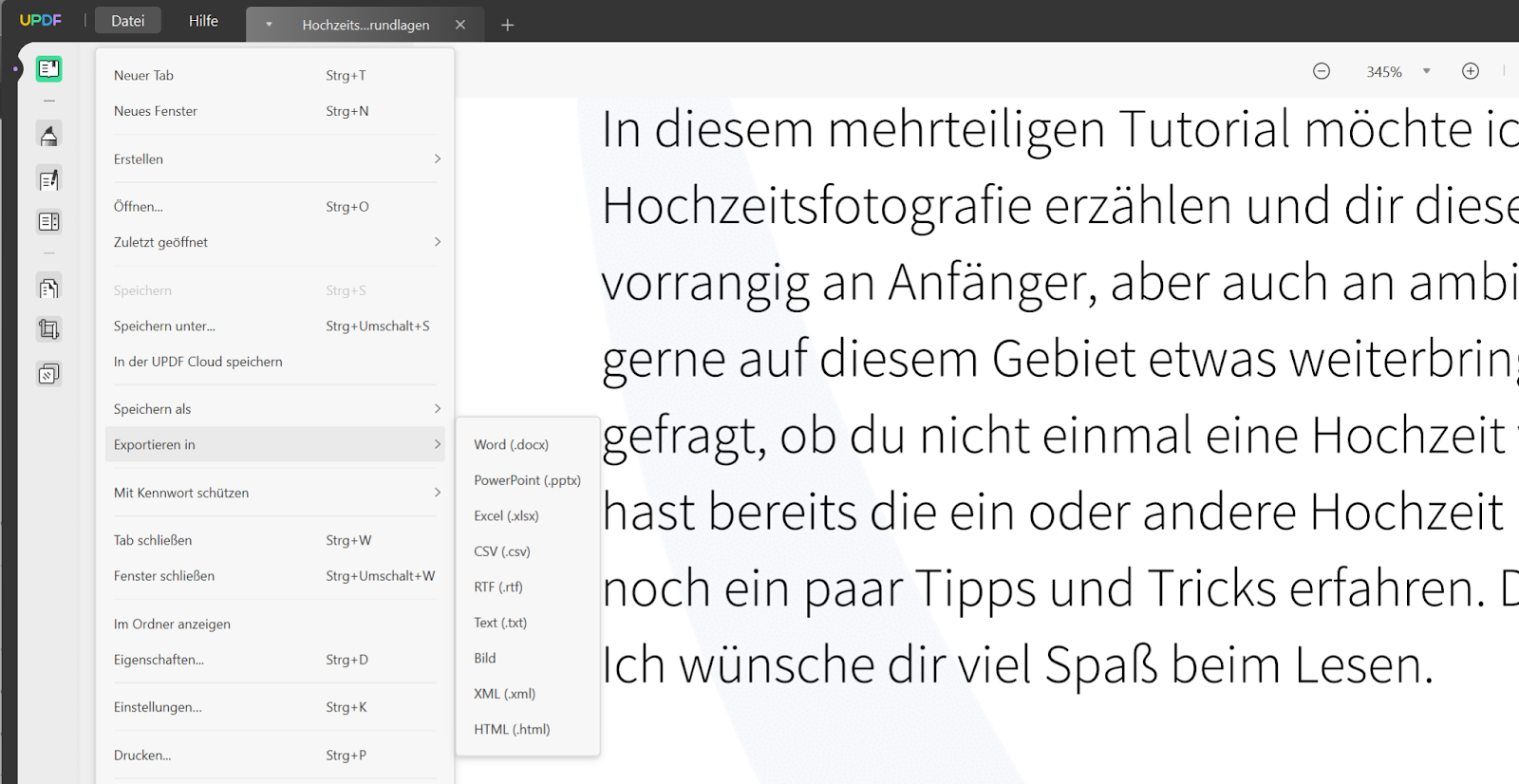Screen dimensions: 1519x784
Task: Select Fenster schließen menu entry
Action: (x=275, y=576)
